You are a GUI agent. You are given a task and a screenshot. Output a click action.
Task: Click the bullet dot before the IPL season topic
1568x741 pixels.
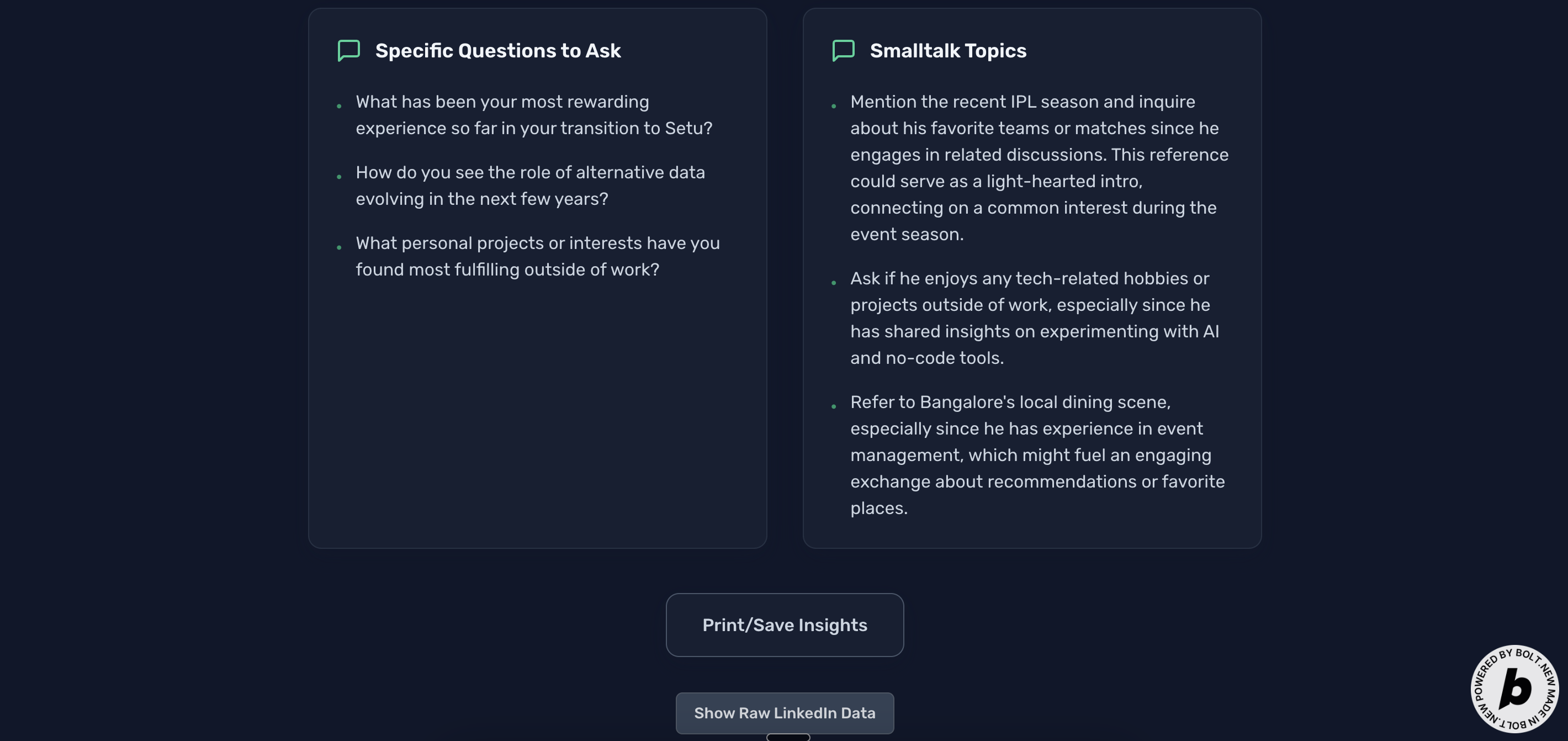833,107
